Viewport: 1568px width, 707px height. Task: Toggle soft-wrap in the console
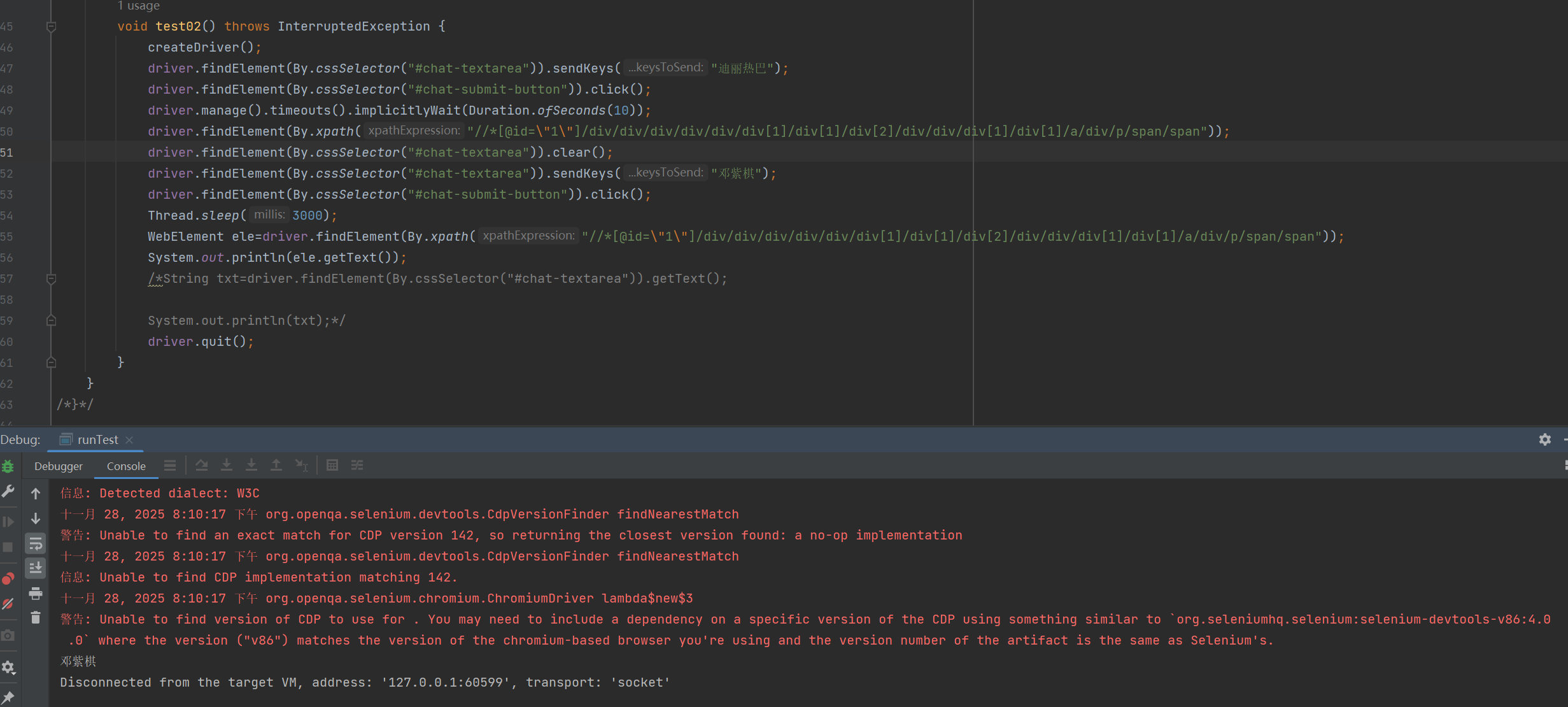36,544
